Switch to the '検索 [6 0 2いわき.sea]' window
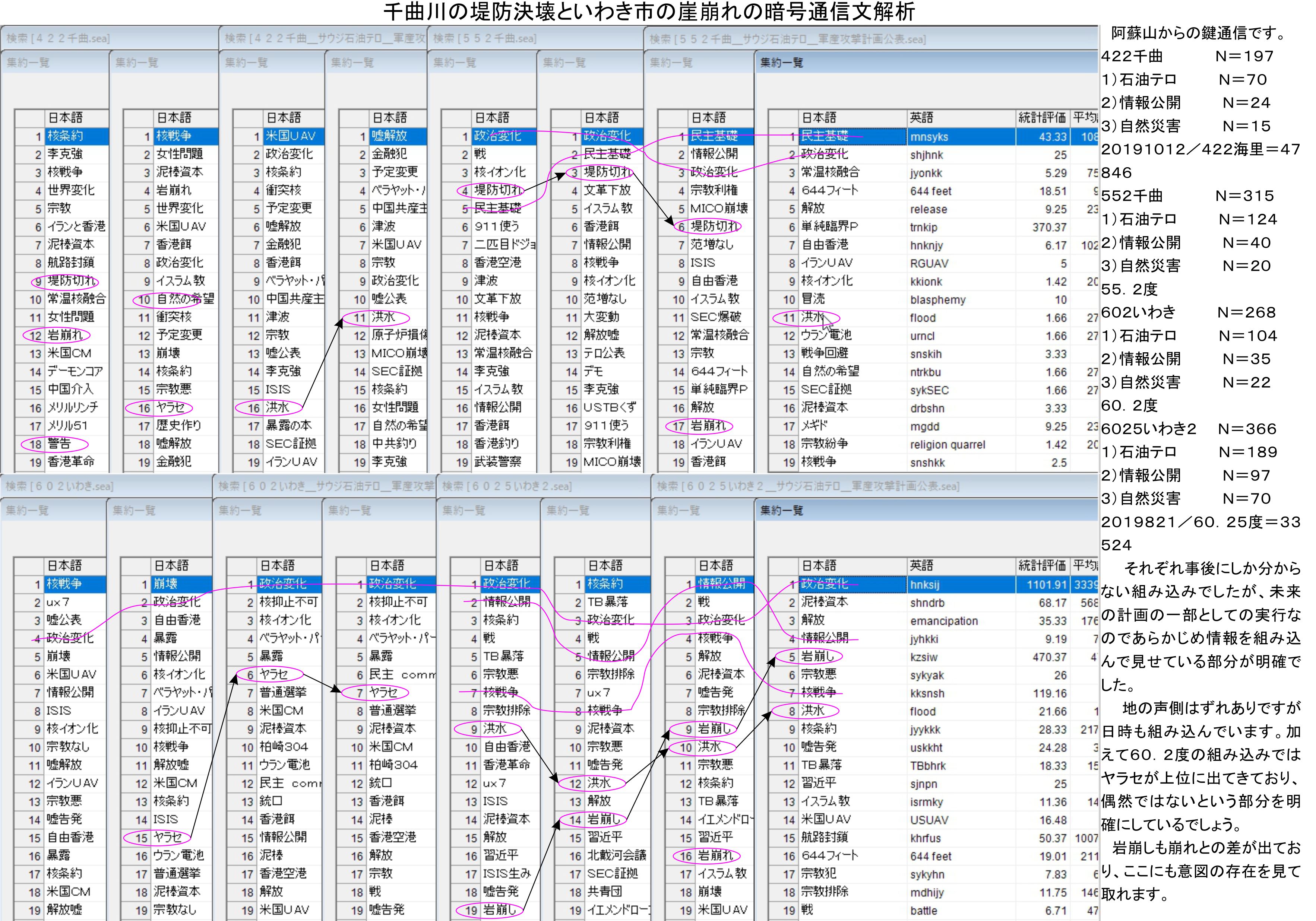The width and height of the screenshot is (1316, 921). 60,486
